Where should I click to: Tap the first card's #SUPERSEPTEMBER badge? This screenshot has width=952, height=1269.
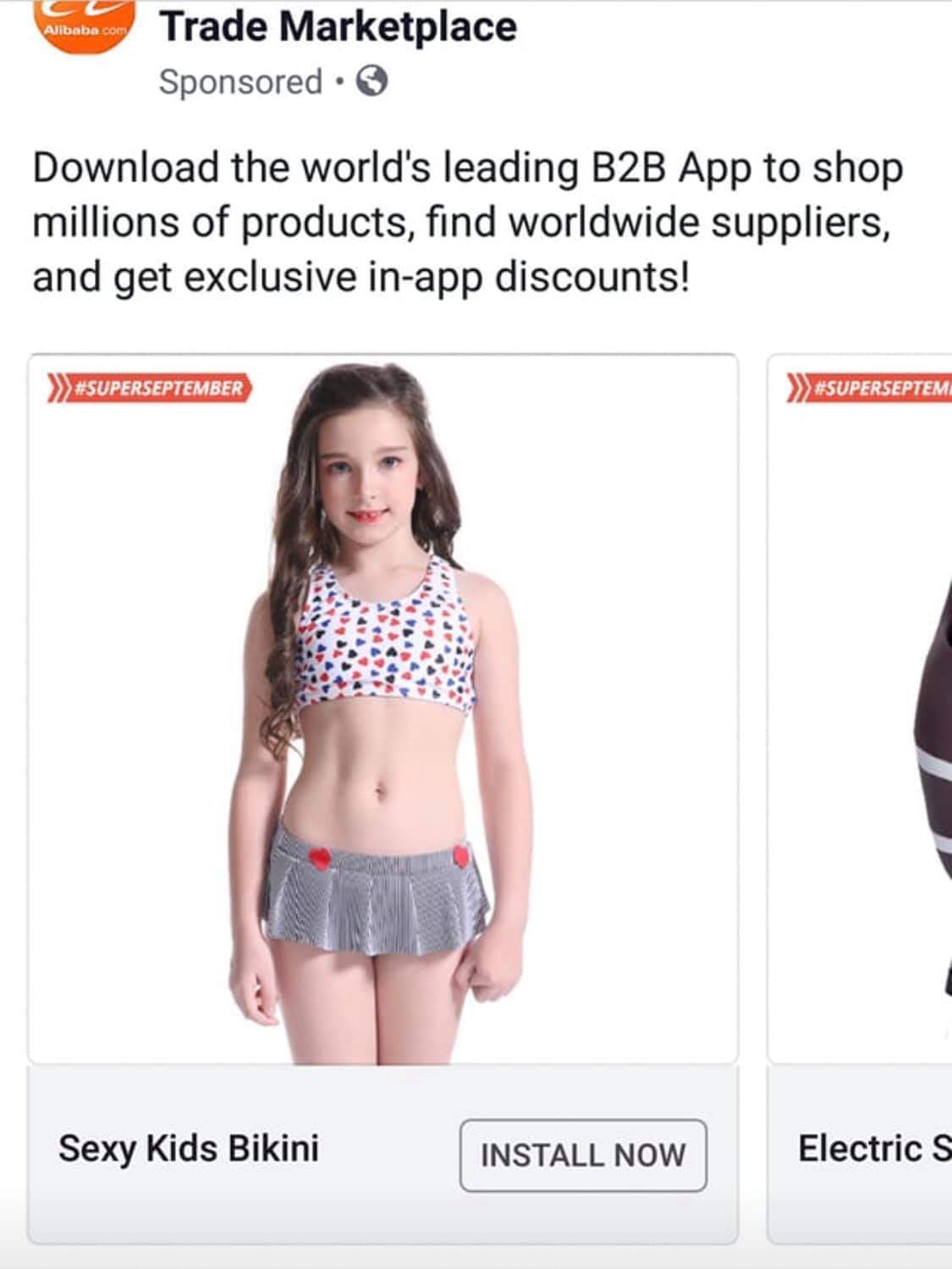[x=150, y=389]
